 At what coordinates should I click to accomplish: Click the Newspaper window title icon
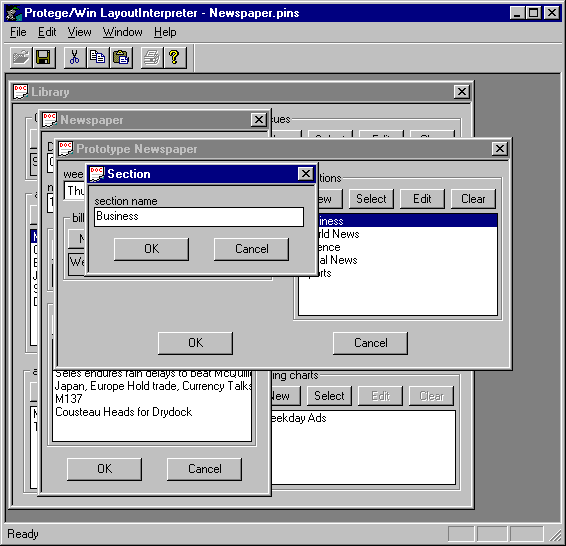[x=49, y=120]
